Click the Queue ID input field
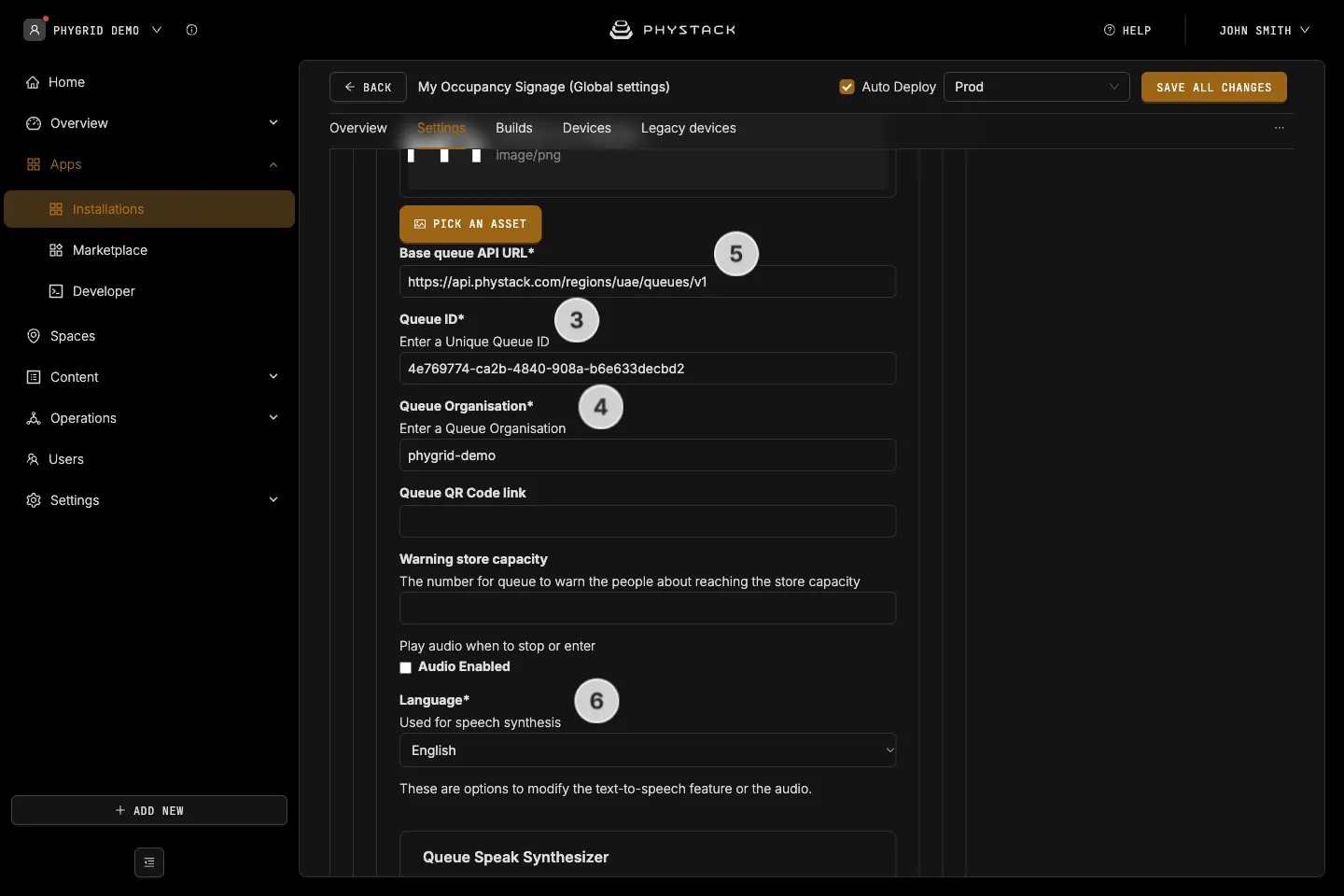This screenshot has width=1344, height=896. click(x=648, y=369)
